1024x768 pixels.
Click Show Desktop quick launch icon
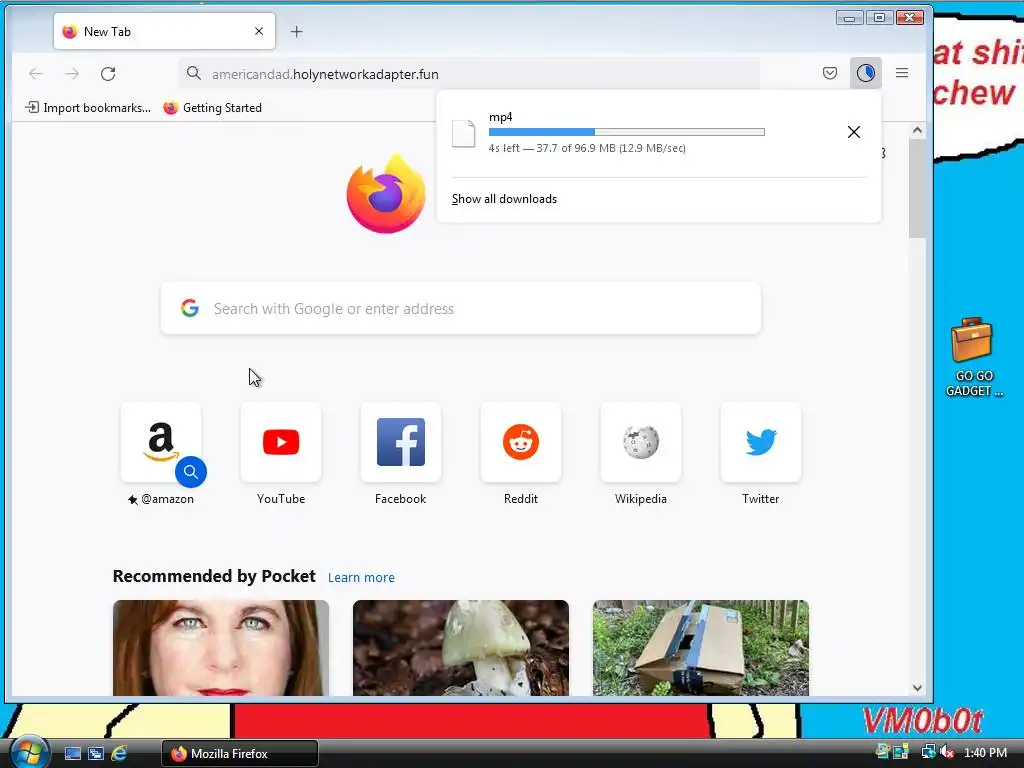(x=72, y=753)
